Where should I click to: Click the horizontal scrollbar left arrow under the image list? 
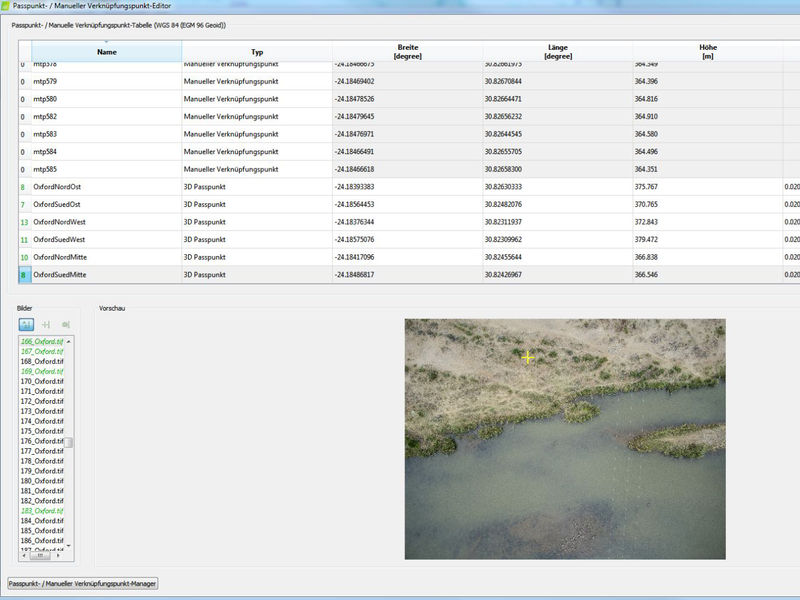[x=23, y=556]
